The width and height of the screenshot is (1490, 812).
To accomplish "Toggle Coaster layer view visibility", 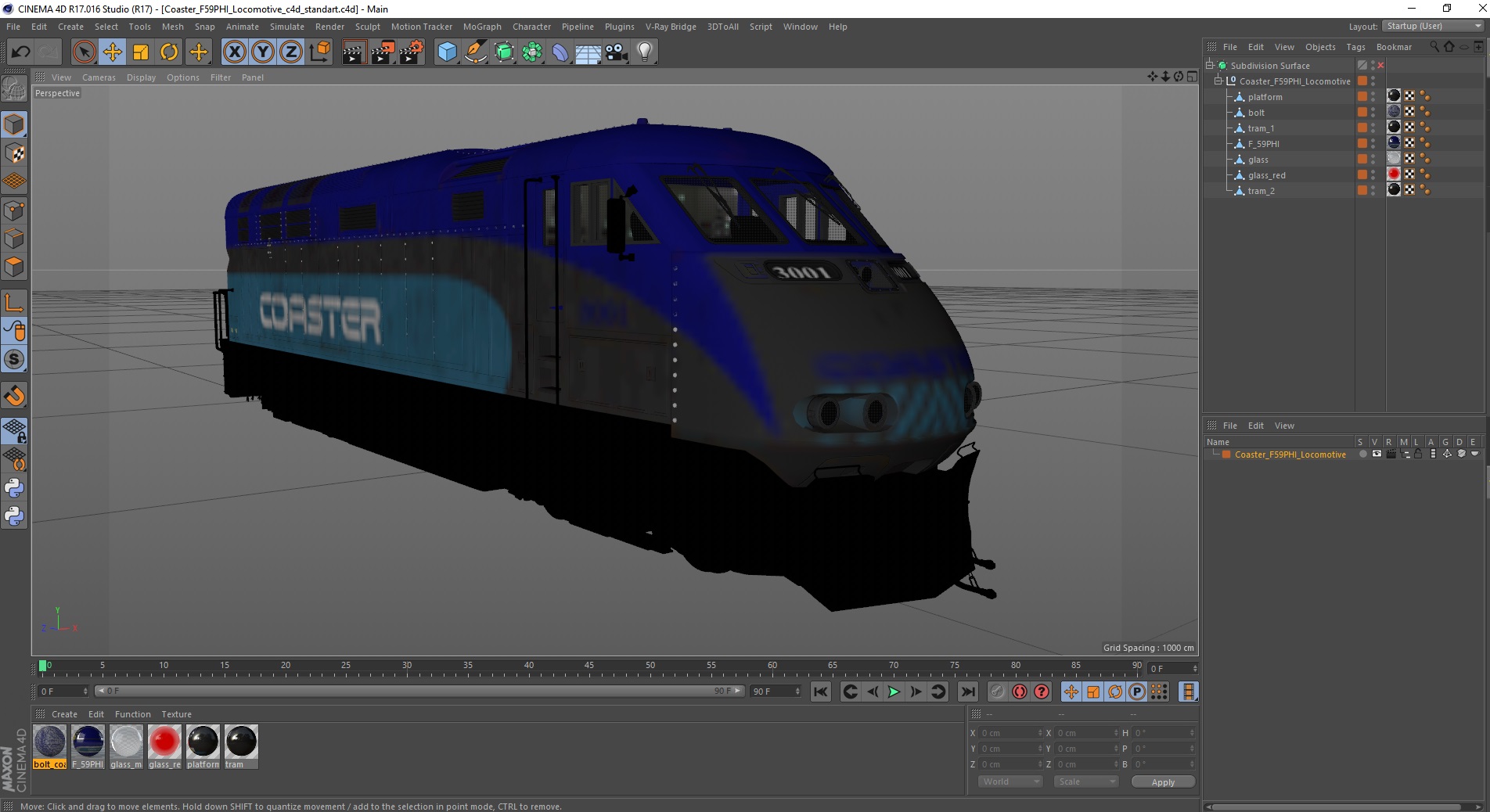I will click(x=1377, y=455).
